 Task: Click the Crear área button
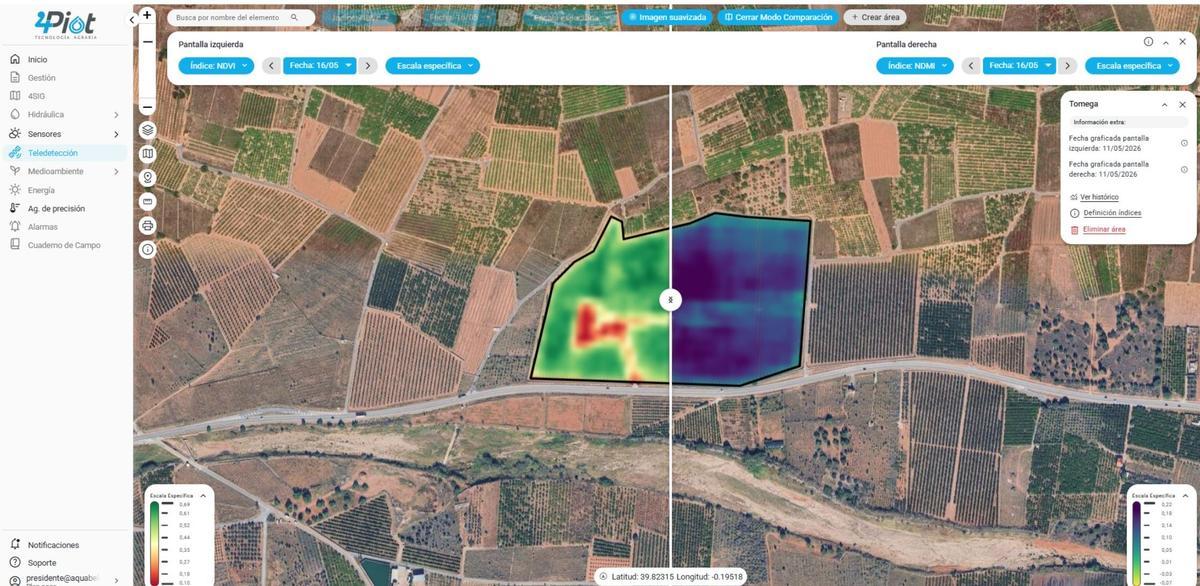(x=876, y=17)
